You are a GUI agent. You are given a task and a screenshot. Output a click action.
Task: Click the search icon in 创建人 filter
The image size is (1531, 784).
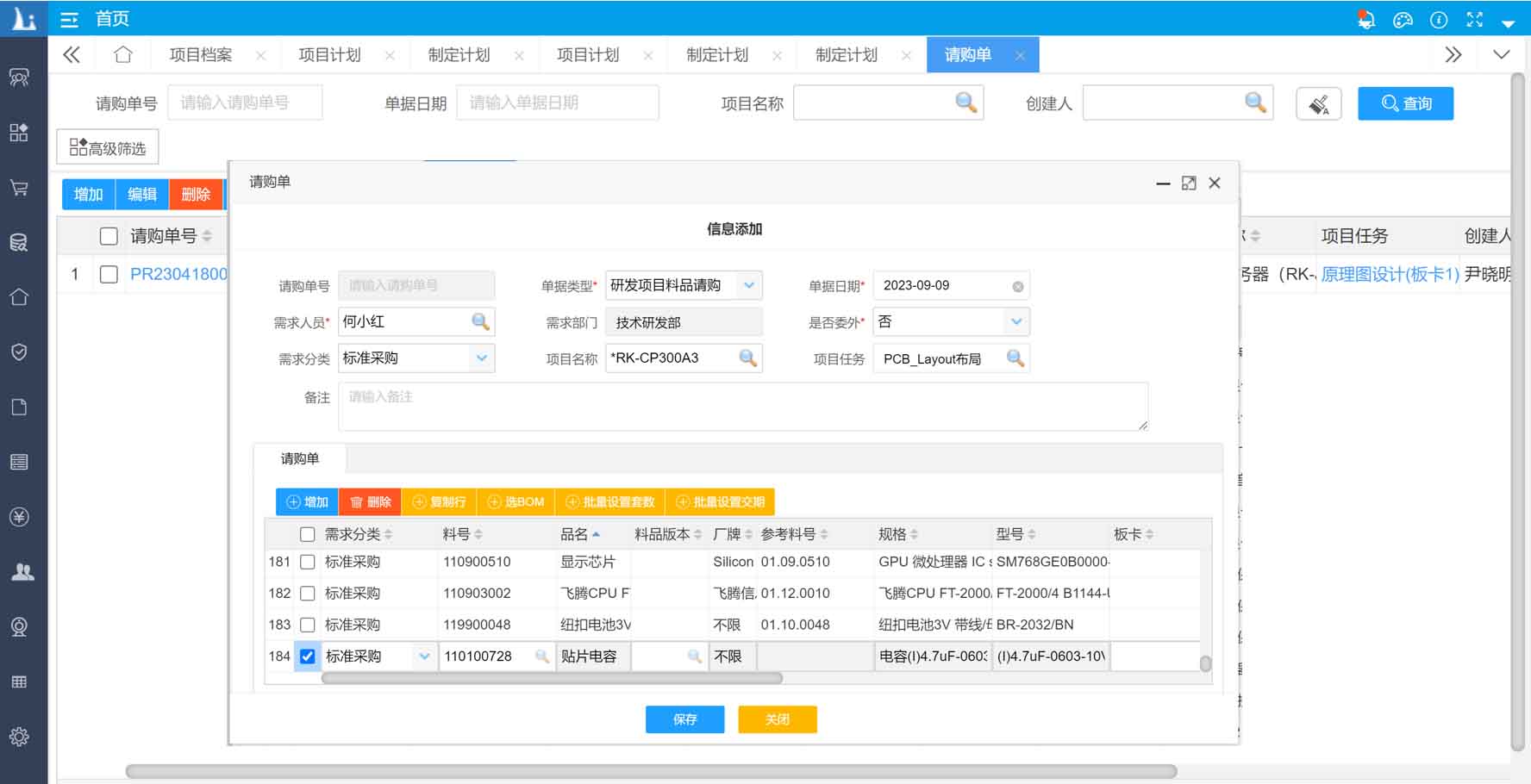click(1256, 103)
